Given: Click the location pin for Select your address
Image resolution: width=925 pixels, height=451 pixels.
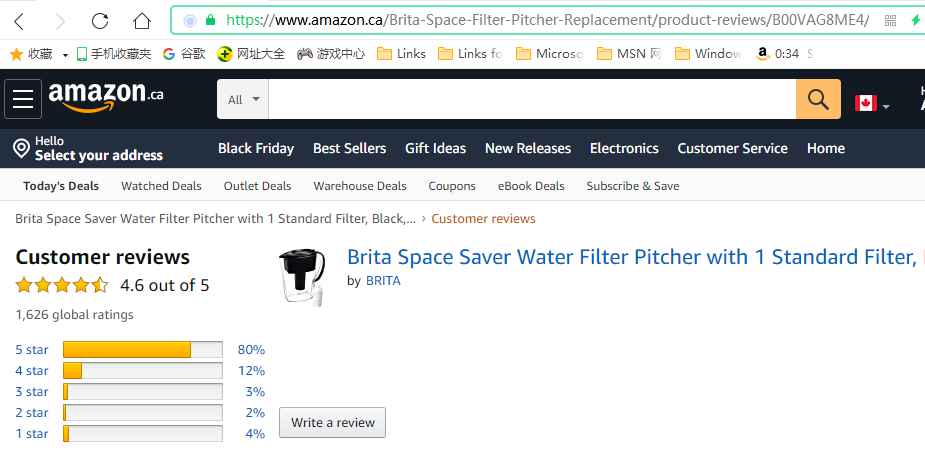Looking at the screenshot, I should click(x=20, y=149).
